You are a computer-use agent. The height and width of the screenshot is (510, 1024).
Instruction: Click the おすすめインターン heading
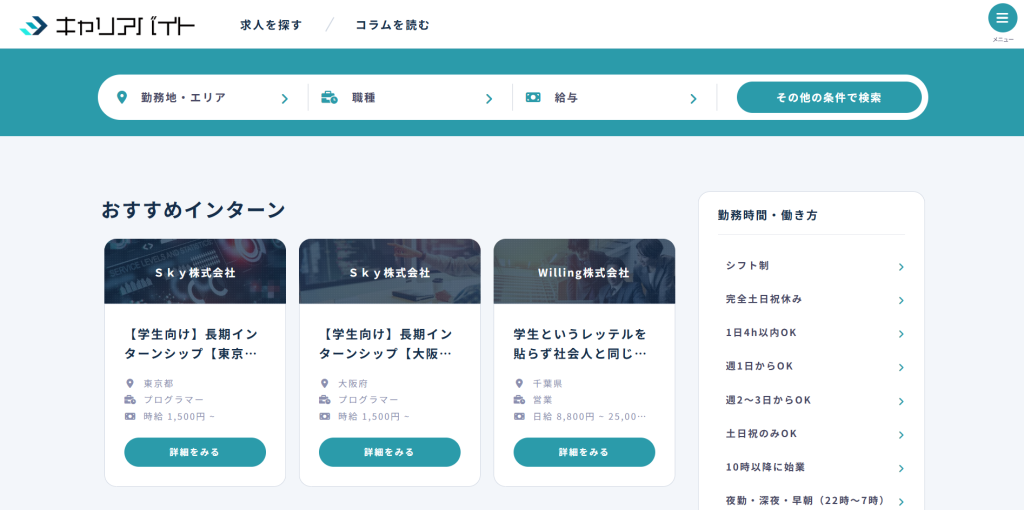point(193,210)
